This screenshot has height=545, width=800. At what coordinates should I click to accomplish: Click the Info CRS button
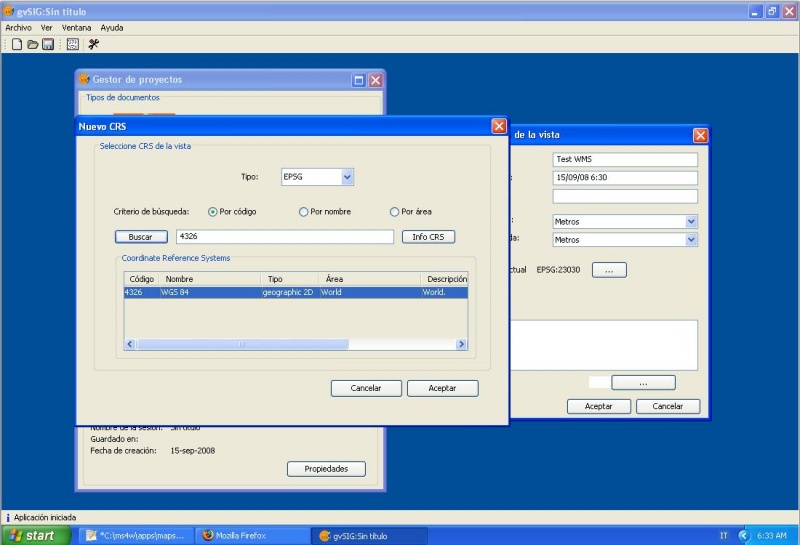click(x=428, y=237)
